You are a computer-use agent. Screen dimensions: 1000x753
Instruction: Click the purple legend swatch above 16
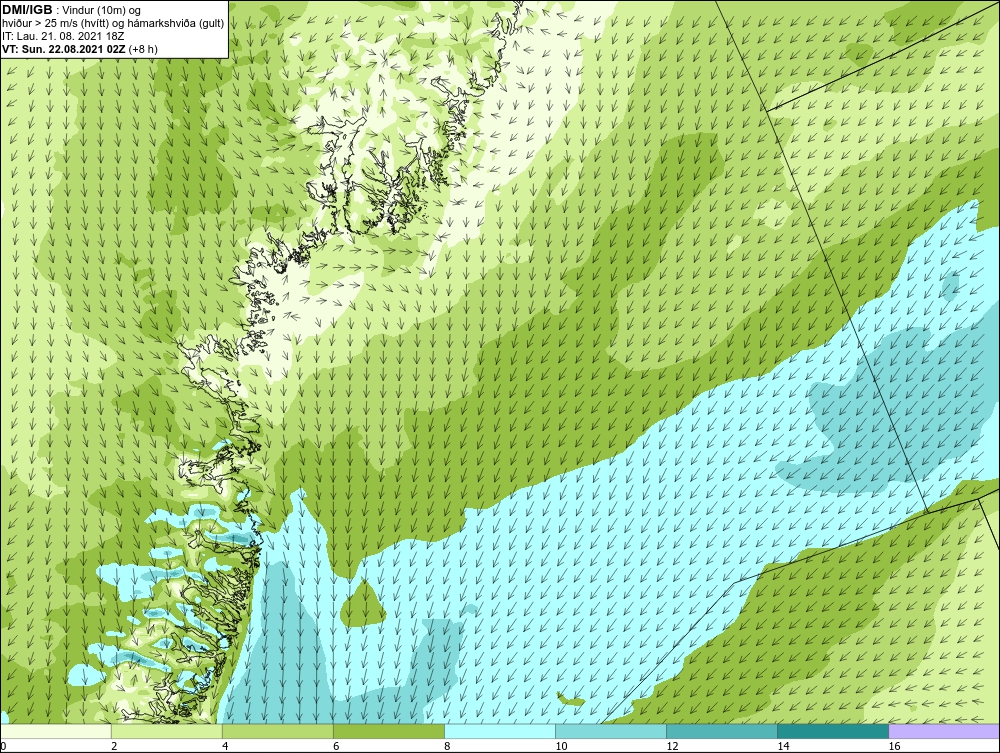944,731
